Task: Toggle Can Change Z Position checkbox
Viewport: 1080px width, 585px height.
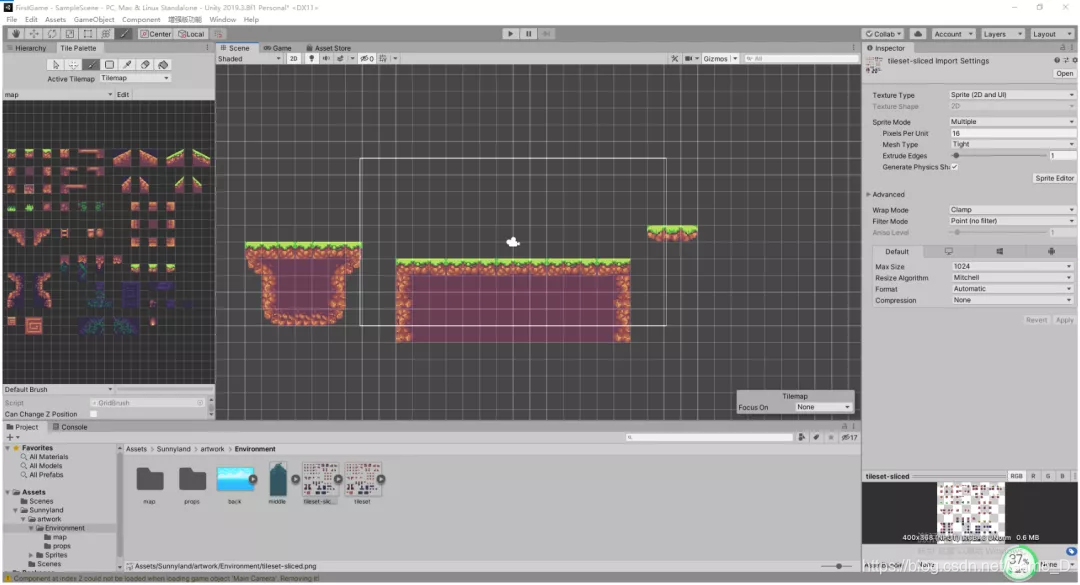Action: coord(94,414)
